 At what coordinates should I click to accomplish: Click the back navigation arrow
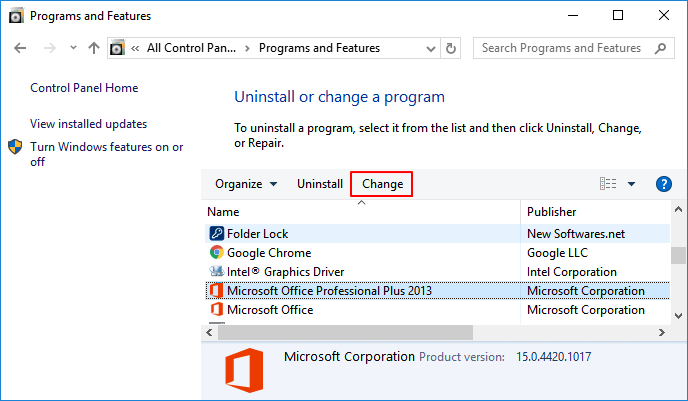click(21, 48)
